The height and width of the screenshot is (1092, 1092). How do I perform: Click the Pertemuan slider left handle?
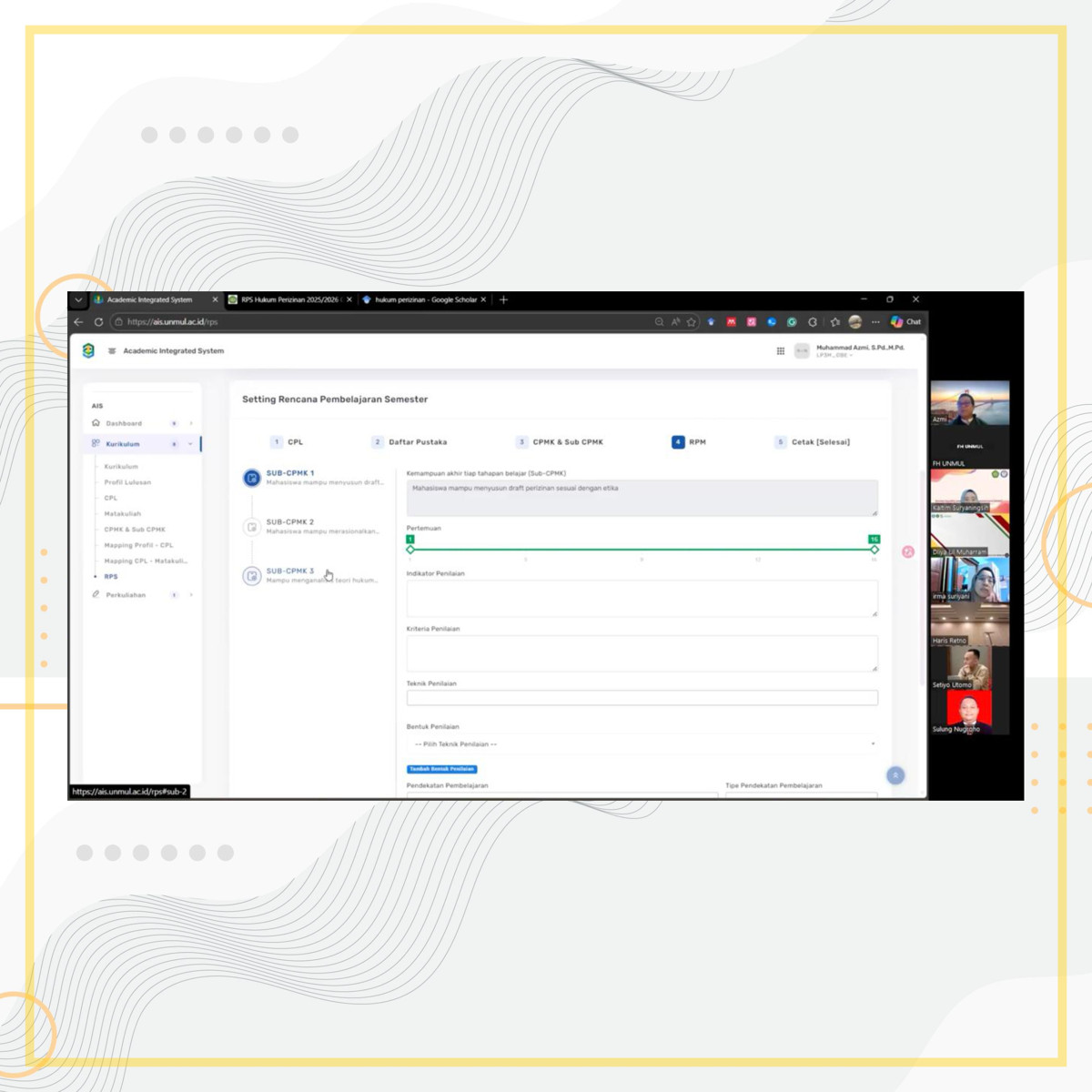click(x=410, y=550)
